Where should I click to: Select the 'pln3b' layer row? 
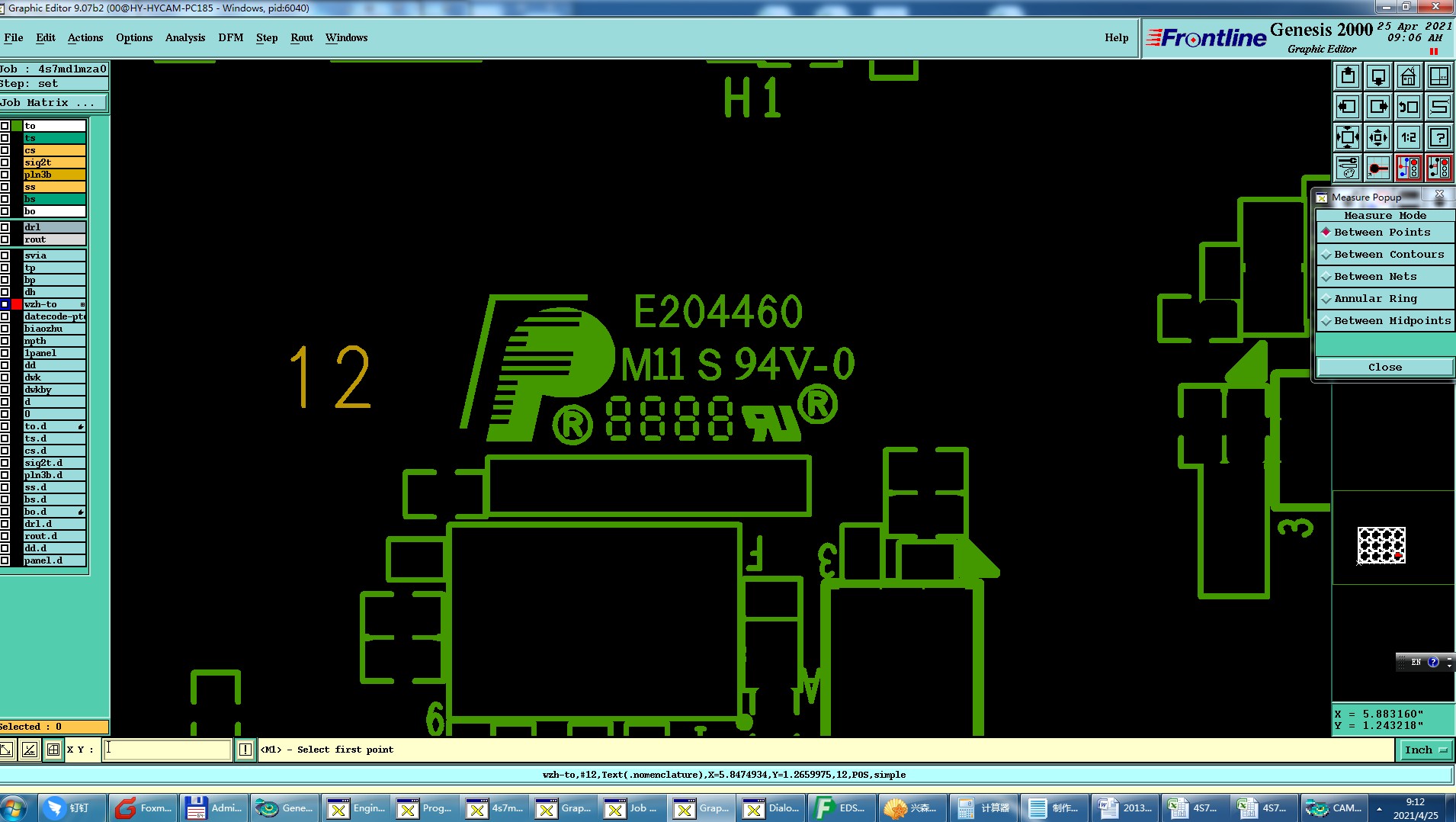pos(54,175)
